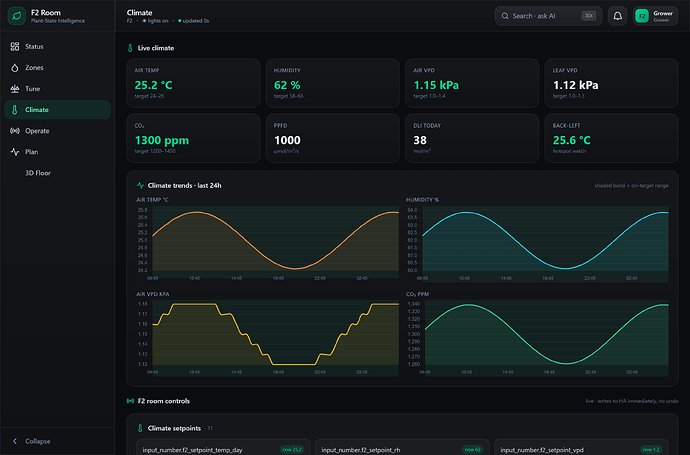This screenshot has width=690, height=455.
Task: Select the CO₂ 1300 ppm card
Action: pos(193,138)
